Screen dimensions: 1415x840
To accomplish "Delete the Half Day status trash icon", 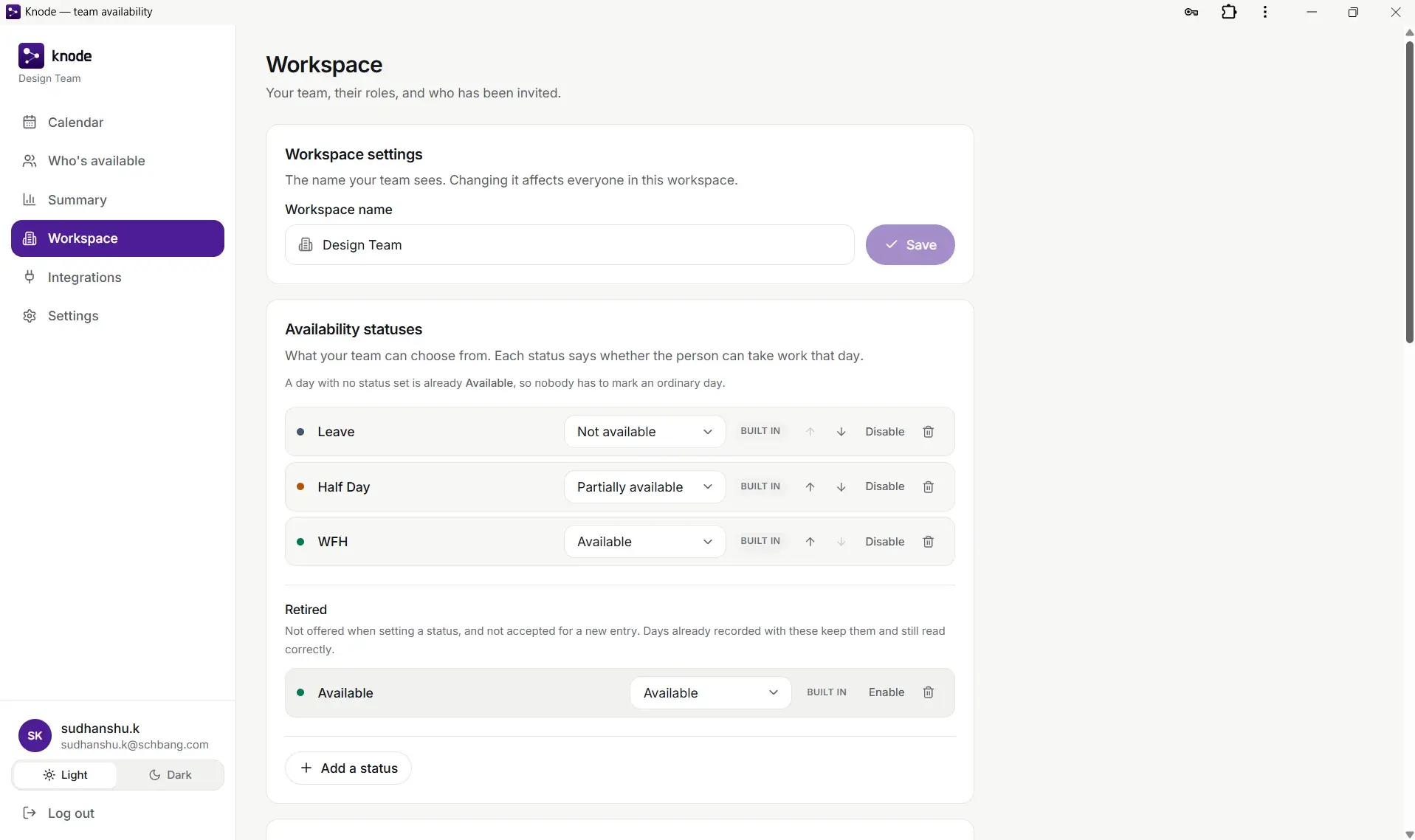I will pyautogui.click(x=929, y=487).
